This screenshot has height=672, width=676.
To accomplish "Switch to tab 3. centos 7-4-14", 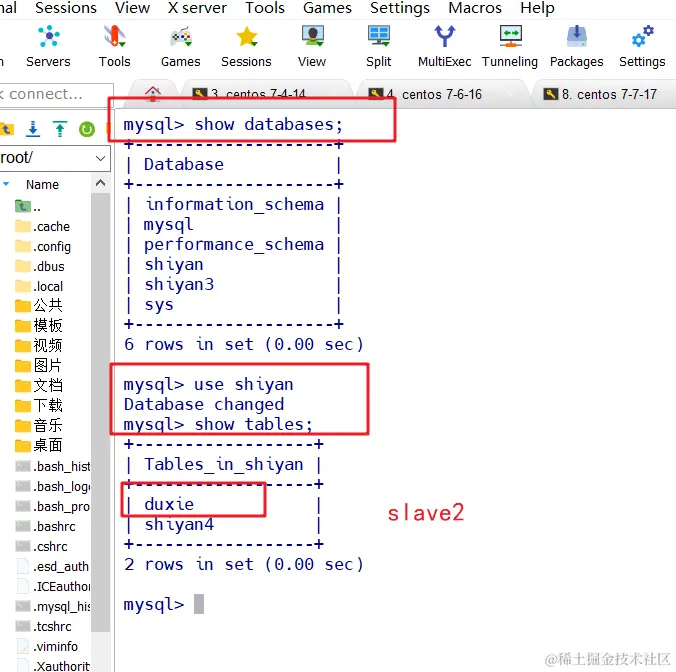I will coord(267,94).
